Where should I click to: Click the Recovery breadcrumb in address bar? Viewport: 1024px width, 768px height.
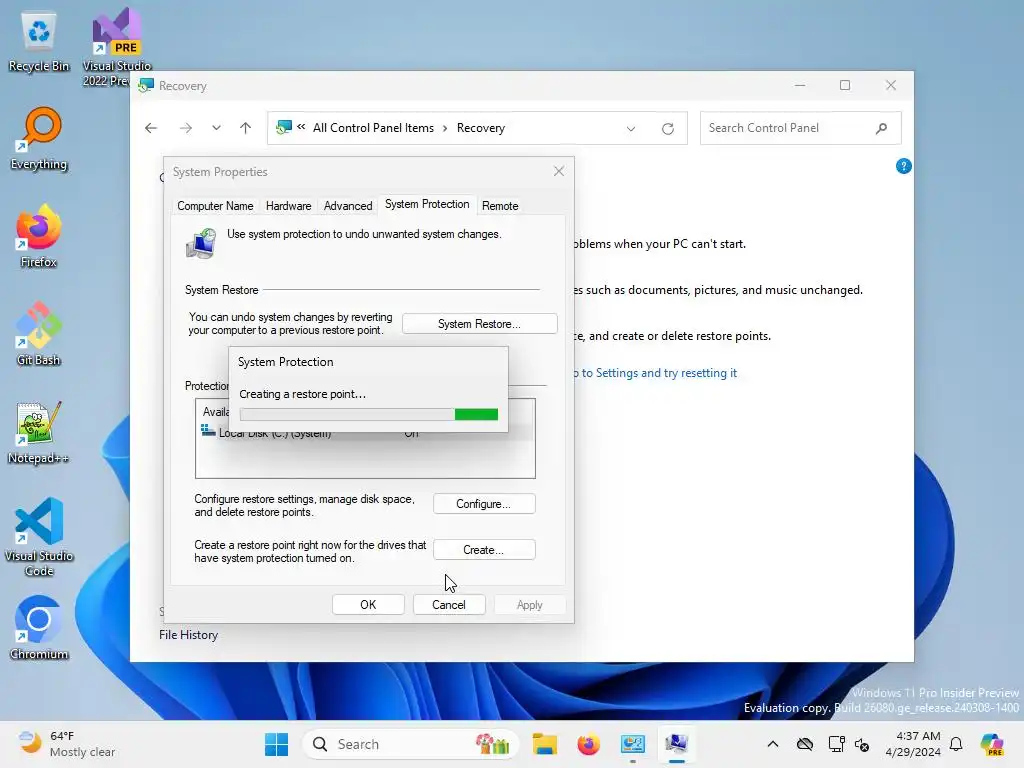(x=481, y=128)
